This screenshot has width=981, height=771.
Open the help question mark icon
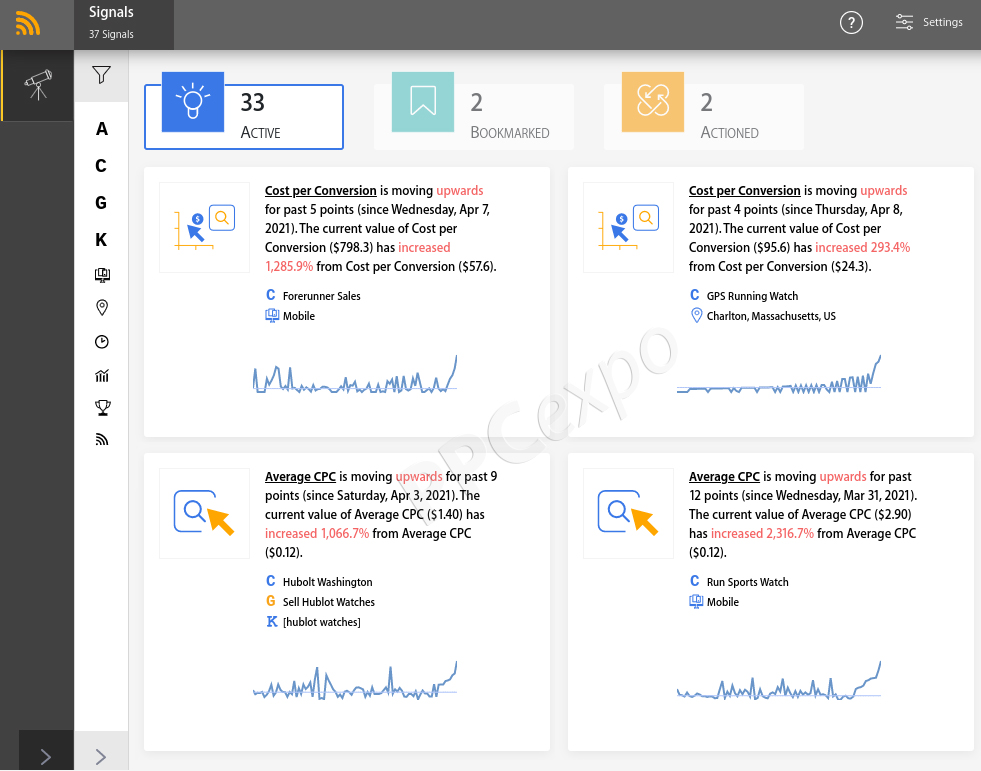851,23
